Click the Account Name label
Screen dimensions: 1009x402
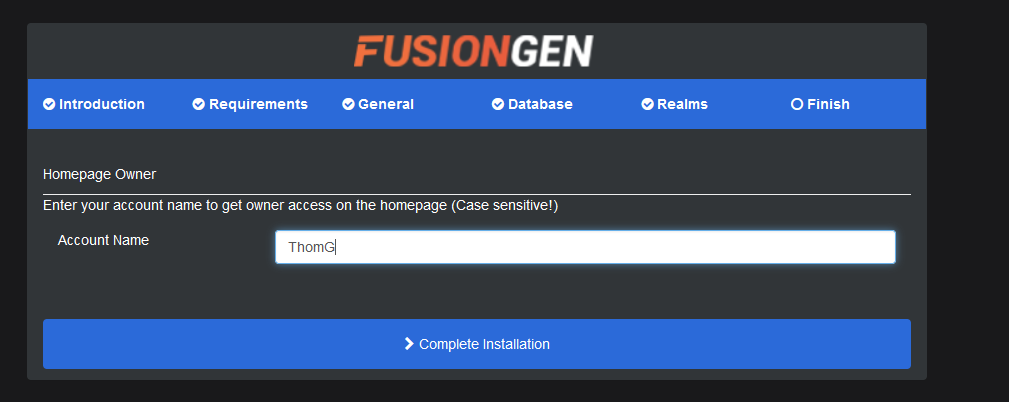click(103, 240)
